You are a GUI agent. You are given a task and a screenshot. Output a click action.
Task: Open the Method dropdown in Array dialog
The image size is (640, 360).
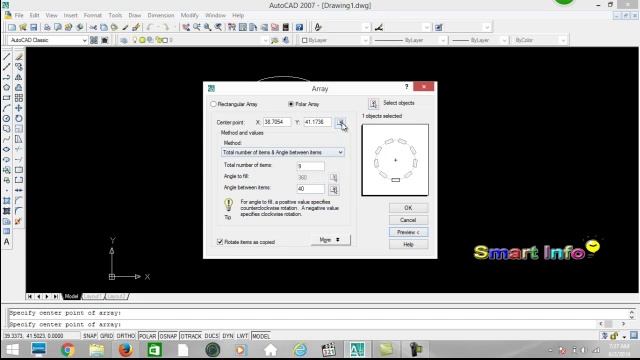282,152
